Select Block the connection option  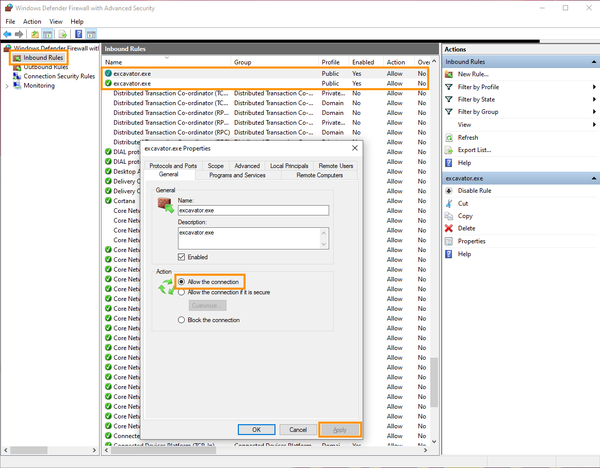tap(181, 320)
